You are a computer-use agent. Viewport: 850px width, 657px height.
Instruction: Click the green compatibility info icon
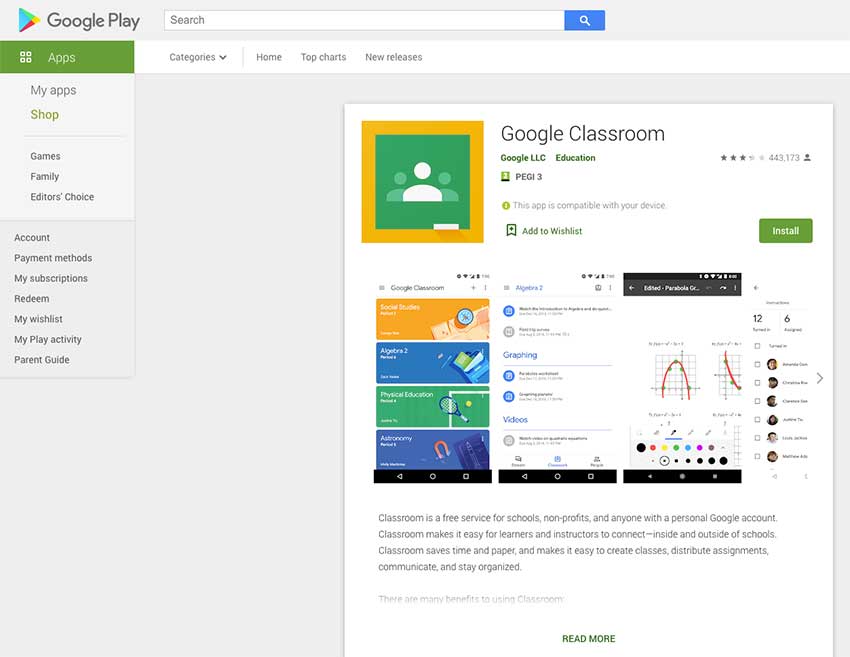click(506, 205)
